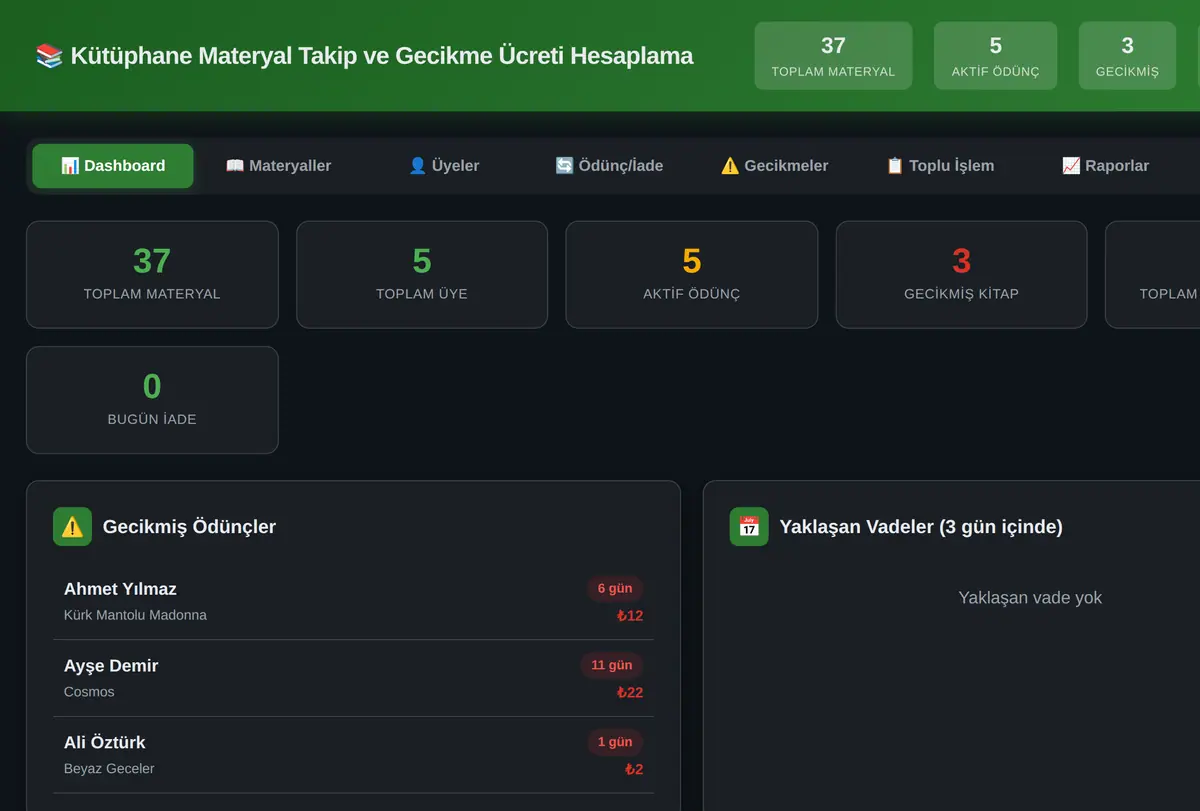Select the Gecikmiş Kitap dashboard card
The width and height of the screenshot is (1200, 811).
click(961, 274)
